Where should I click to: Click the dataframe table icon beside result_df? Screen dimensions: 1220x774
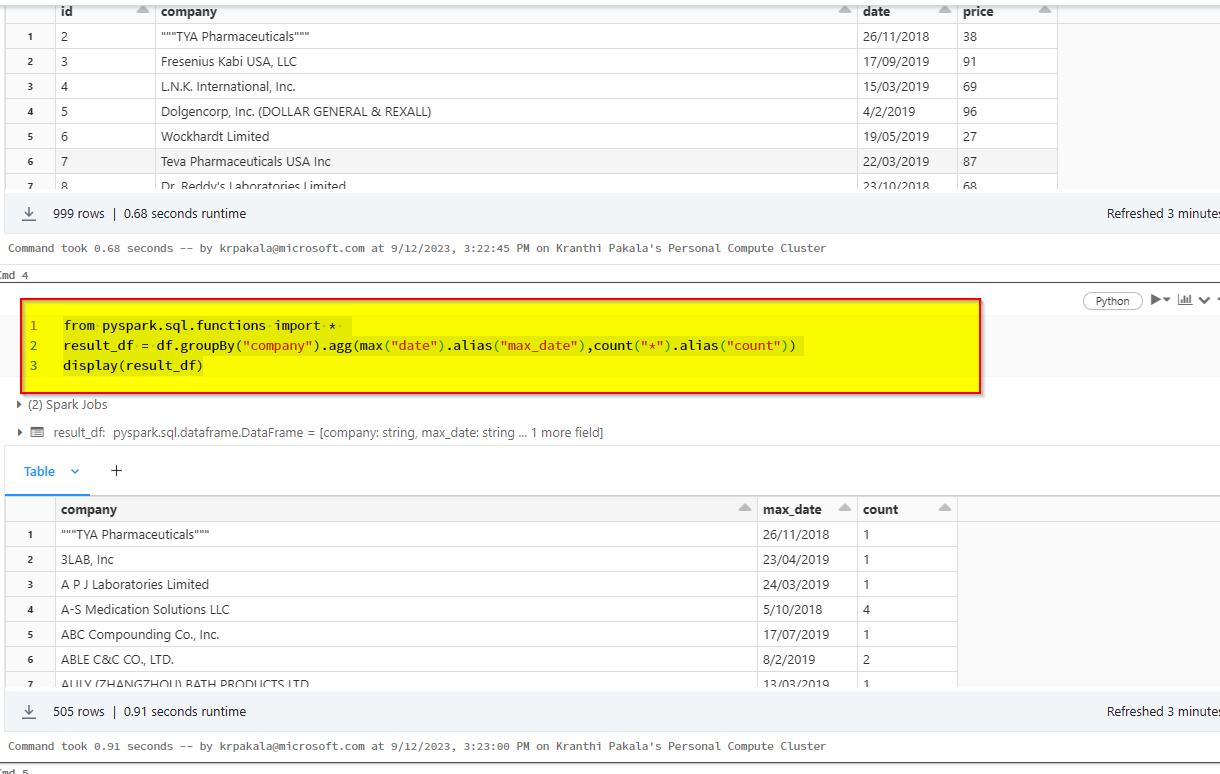click(x=37, y=433)
